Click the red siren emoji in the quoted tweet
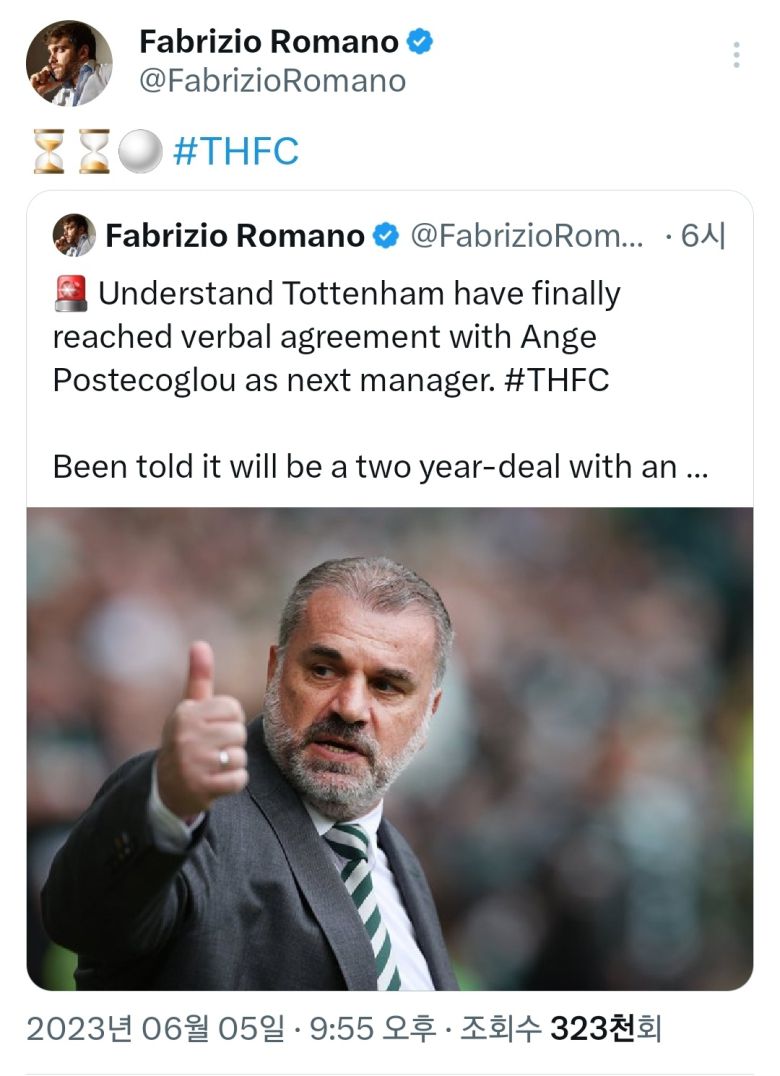This screenshot has height=1076, width=780. click(x=70, y=295)
